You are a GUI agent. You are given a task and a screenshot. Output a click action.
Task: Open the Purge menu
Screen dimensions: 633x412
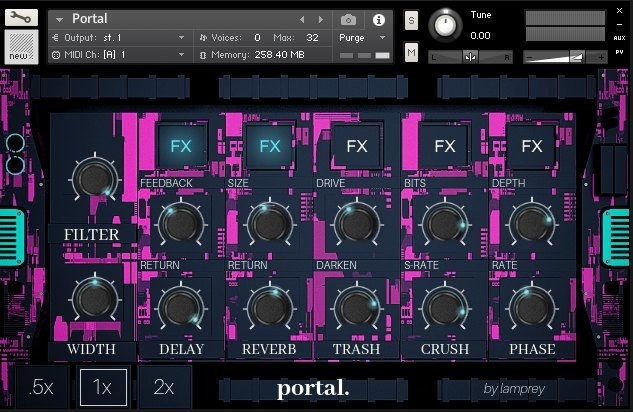click(x=362, y=38)
